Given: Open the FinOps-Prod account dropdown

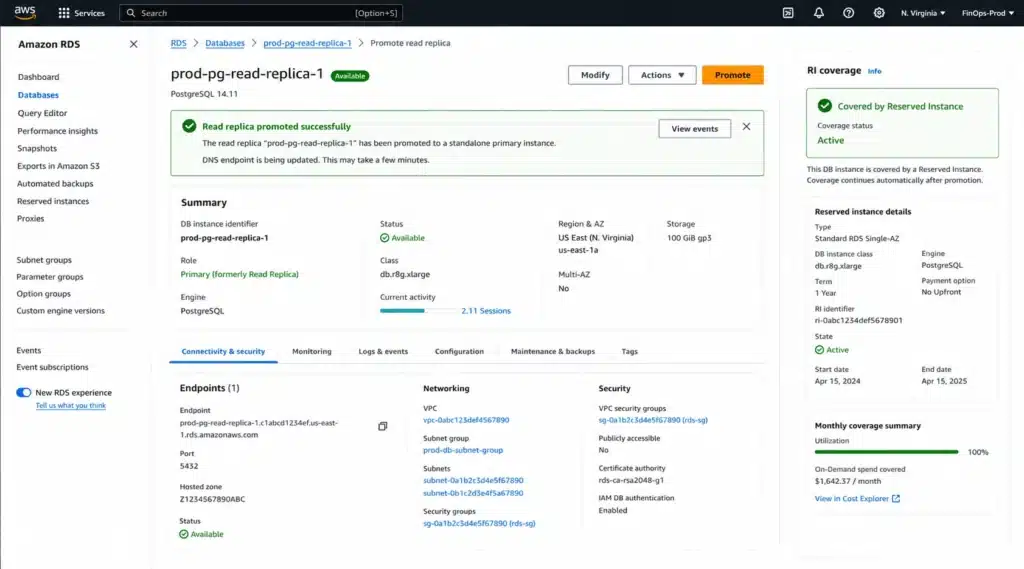Looking at the screenshot, I should 987,13.
